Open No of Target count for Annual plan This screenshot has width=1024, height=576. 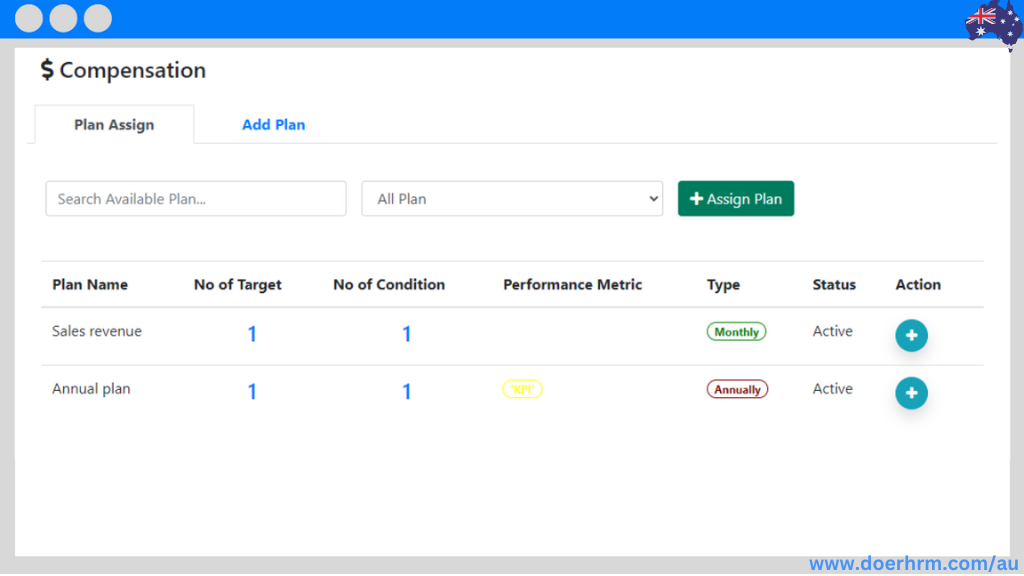[x=252, y=391]
